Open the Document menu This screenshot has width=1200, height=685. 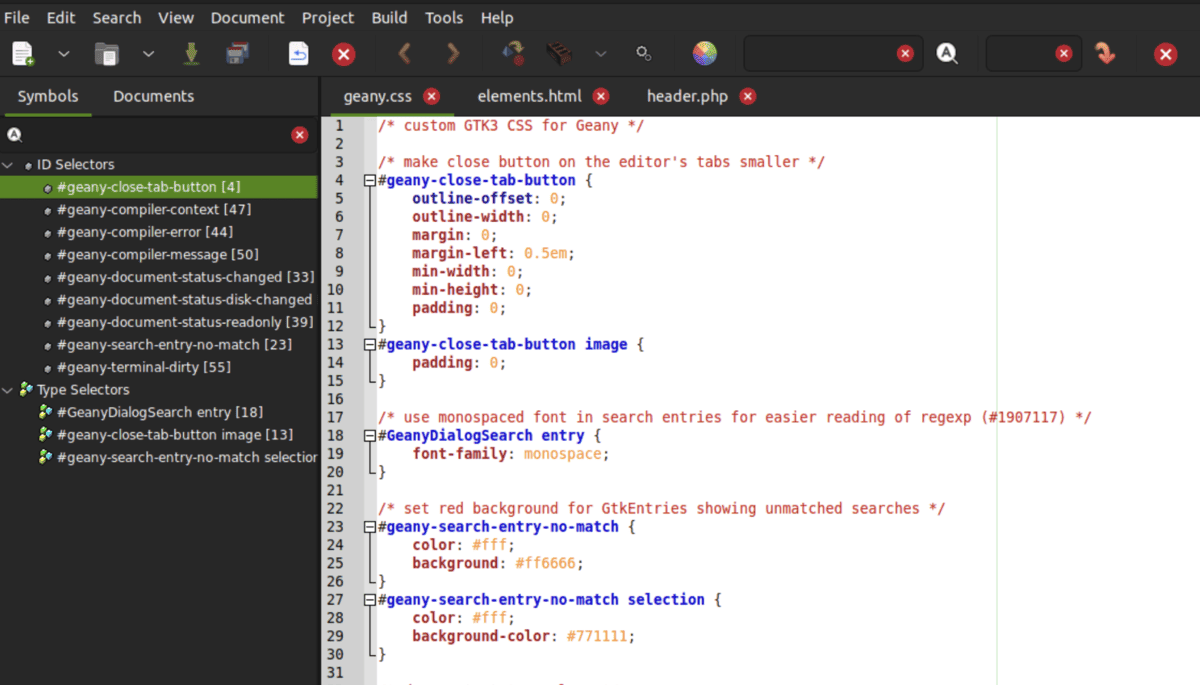coord(248,17)
